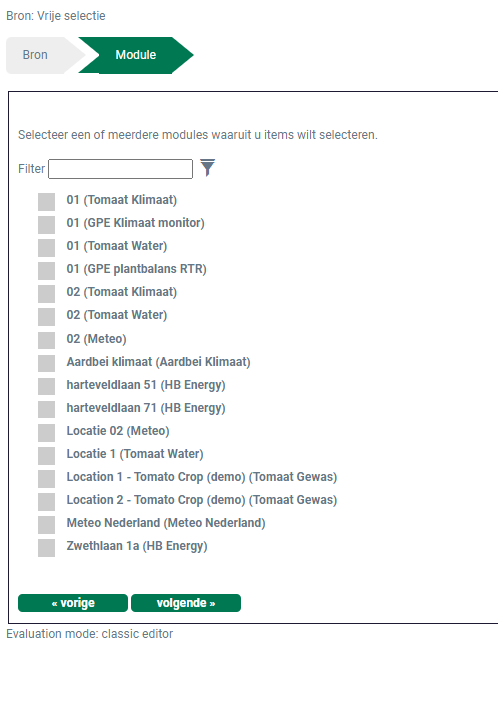Enable harteveldlaan 71 (HB Energy) checkbox
498x712 pixels.
[46, 410]
